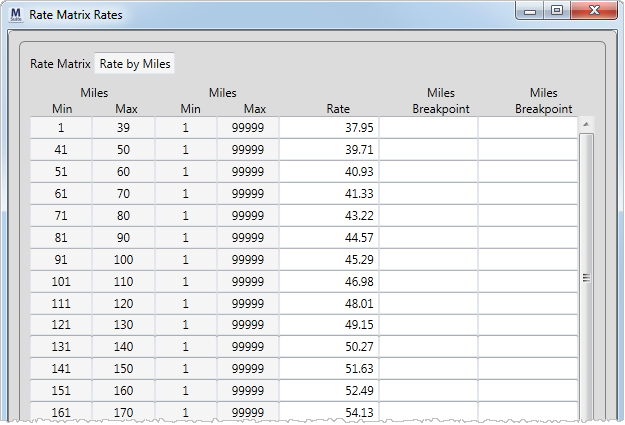625x425 pixels.
Task: Switch to the Rate Matrix tab
Action: coord(60,64)
